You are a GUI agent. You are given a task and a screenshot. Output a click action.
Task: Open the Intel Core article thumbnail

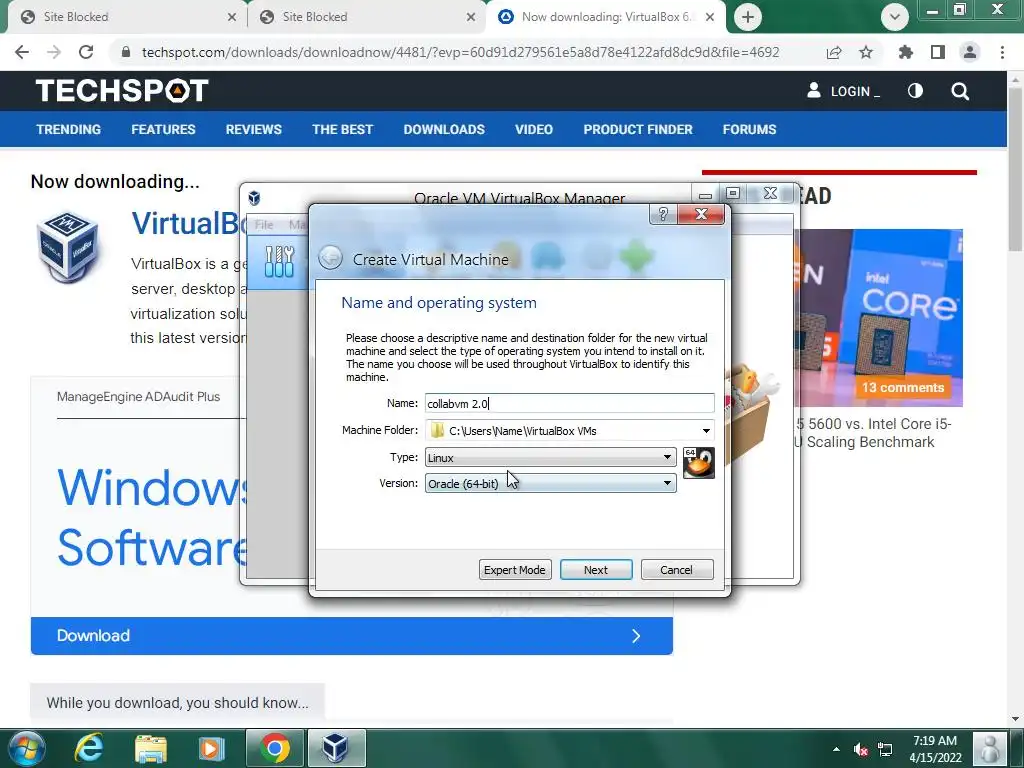tap(878, 317)
